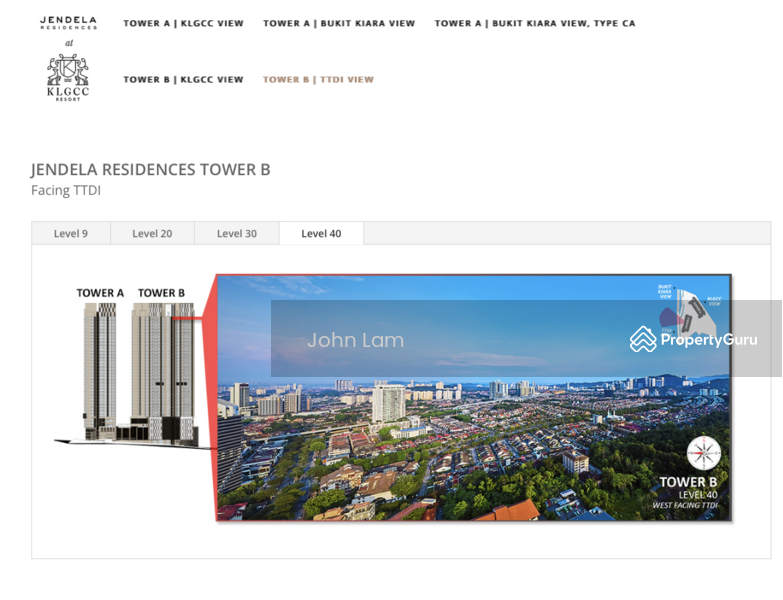Open Tower B | KLGCC View menu item
The width and height of the screenshot is (783, 600).
coord(183,79)
